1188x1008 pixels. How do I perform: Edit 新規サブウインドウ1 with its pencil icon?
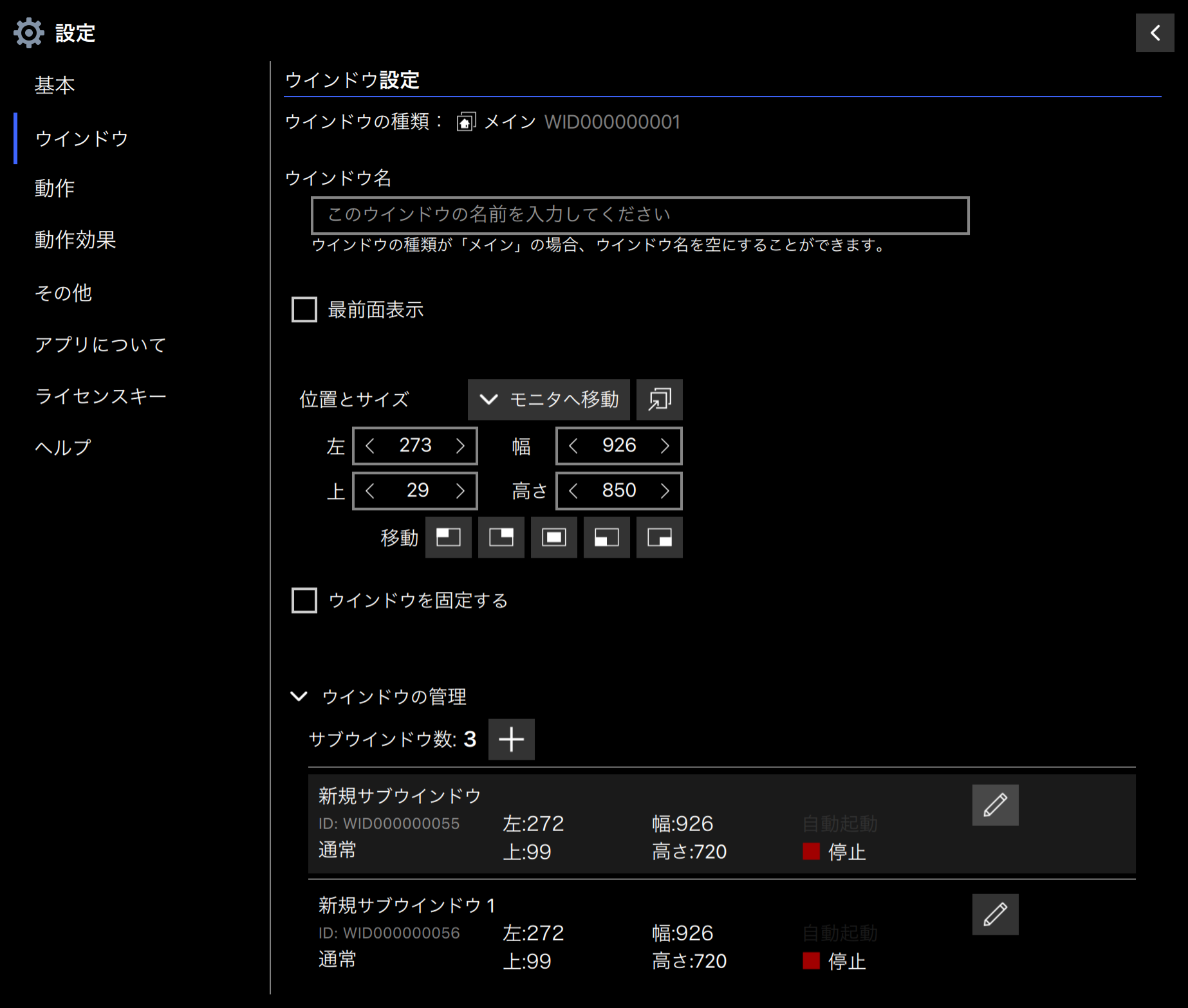(995, 914)
